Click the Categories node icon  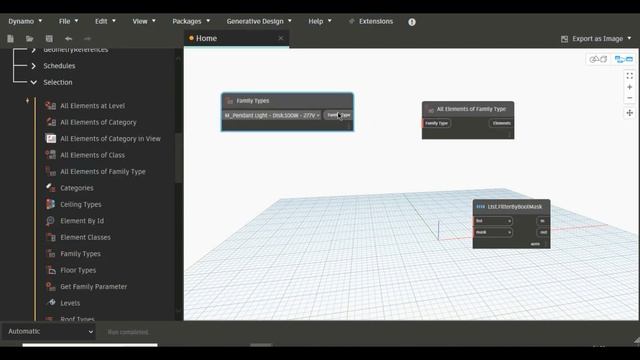[x=51, y=188]
